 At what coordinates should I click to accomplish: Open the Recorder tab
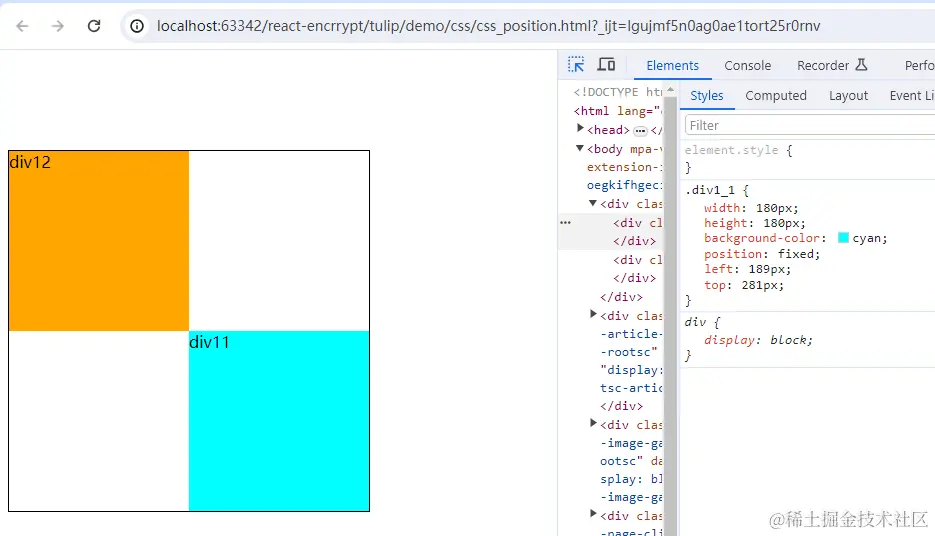point(823,65)
